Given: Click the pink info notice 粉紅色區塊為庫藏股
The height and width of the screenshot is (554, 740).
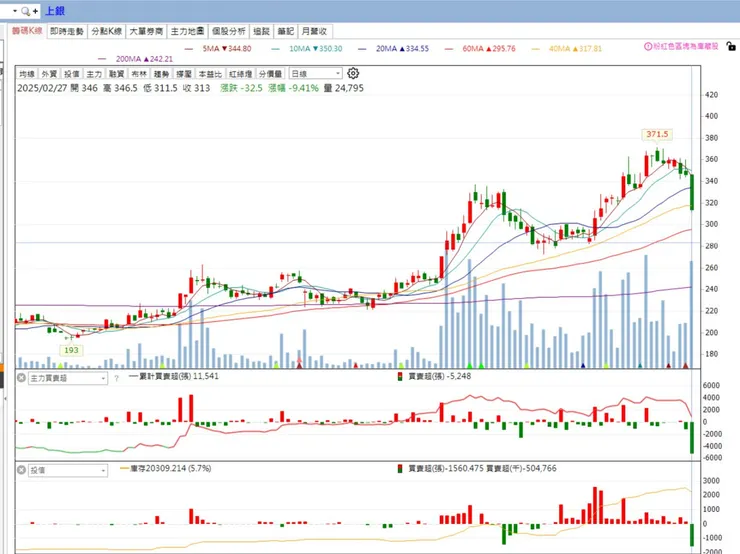Looking at the screenshot, I should pos(681,46).
